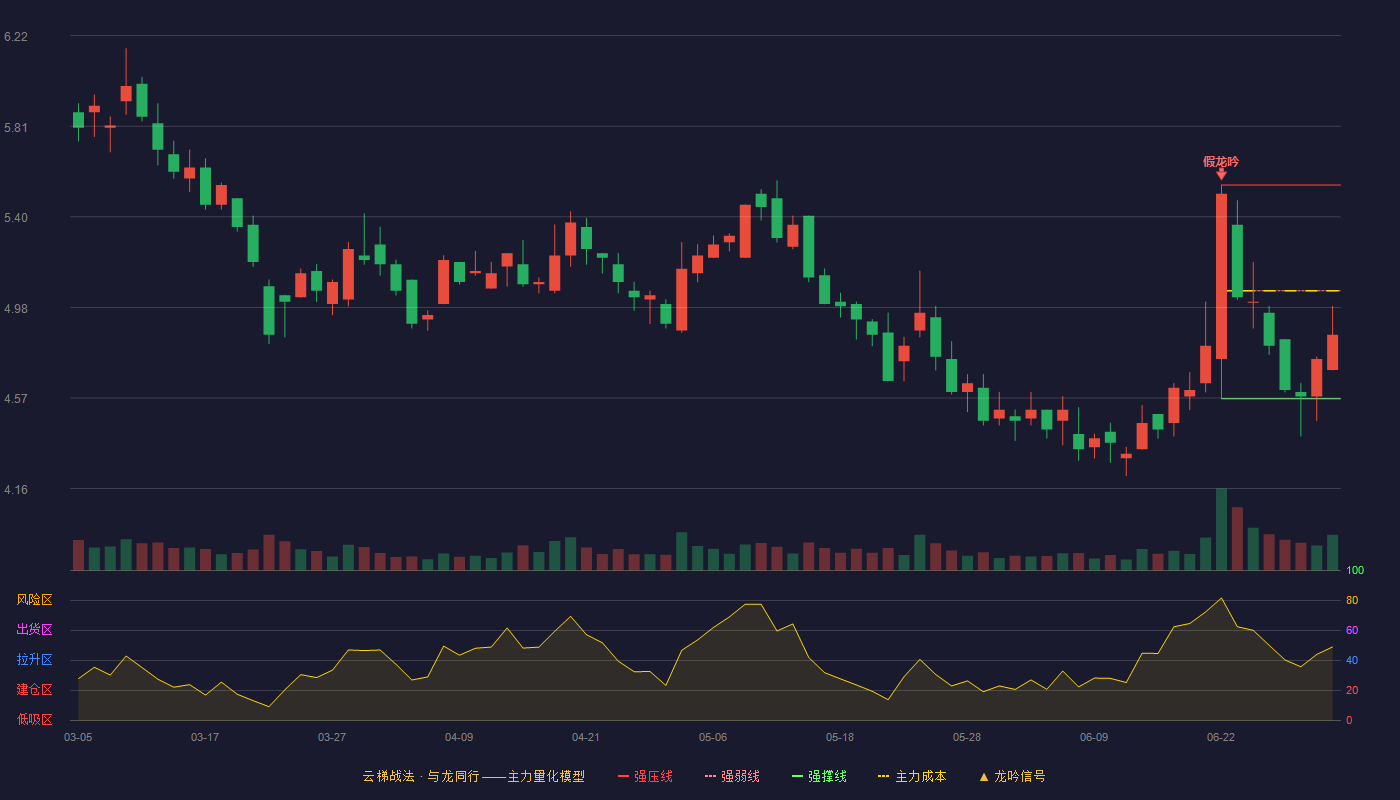
Task: Click the 4.98 price axis label
Action: (x=16, y=308)
